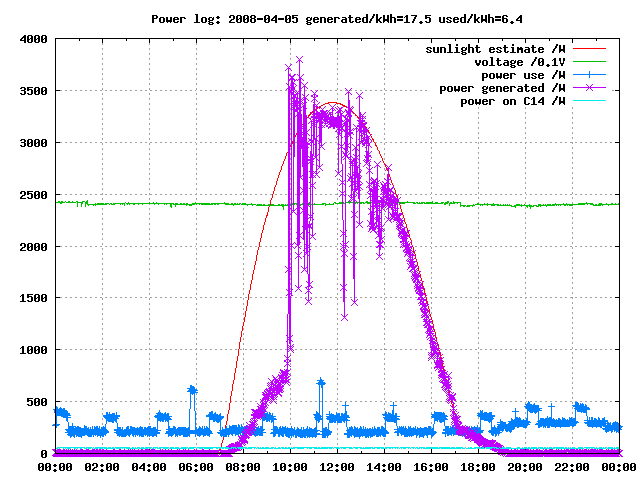640x480 pixels.
Task: Click the 'power generated /W' legend label
Action: [x=502, y=88]
